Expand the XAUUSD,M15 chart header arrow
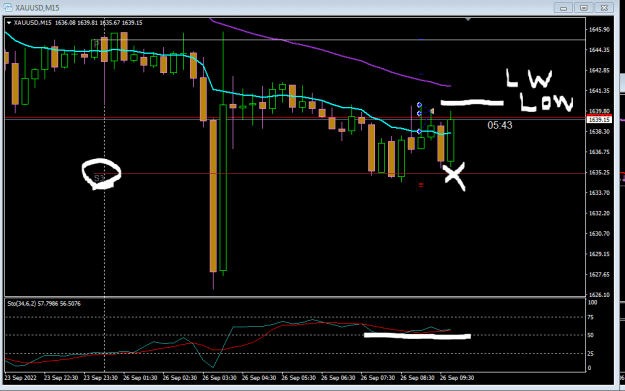625x391 pixels. [x=9, y=23]
